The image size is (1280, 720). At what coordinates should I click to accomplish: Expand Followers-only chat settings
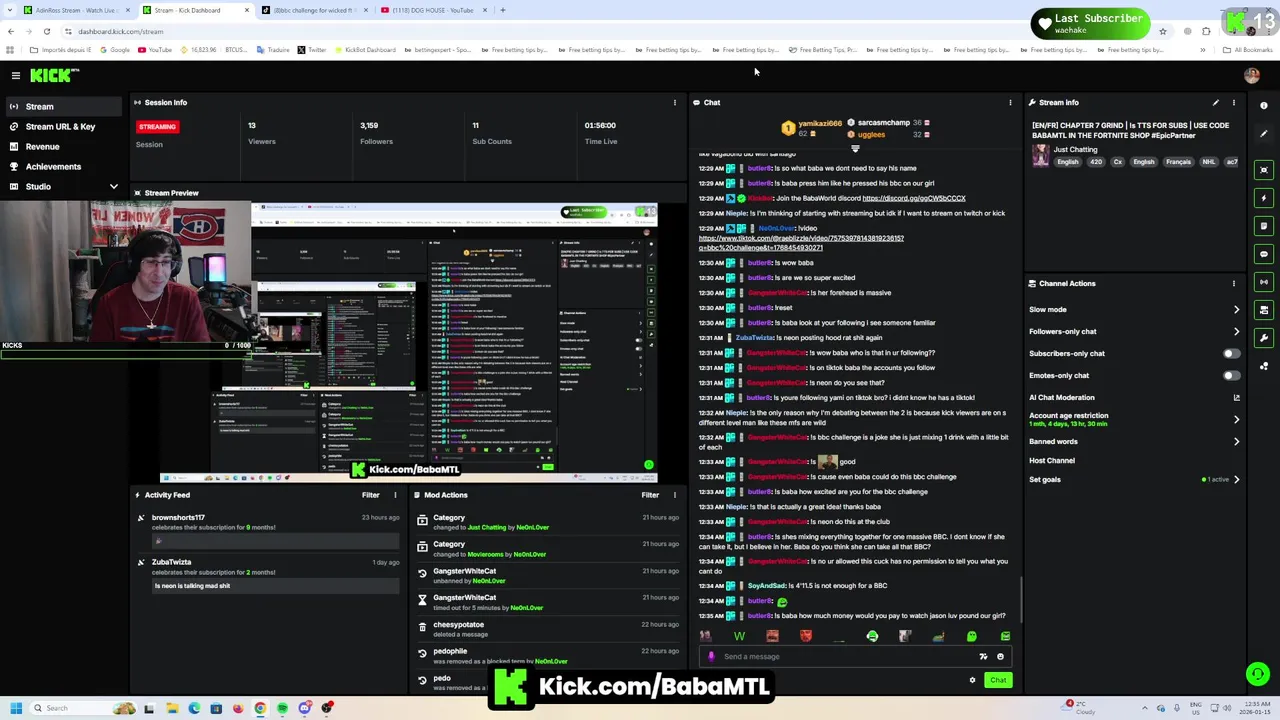pyautogui.click(x=1236, y=332)
